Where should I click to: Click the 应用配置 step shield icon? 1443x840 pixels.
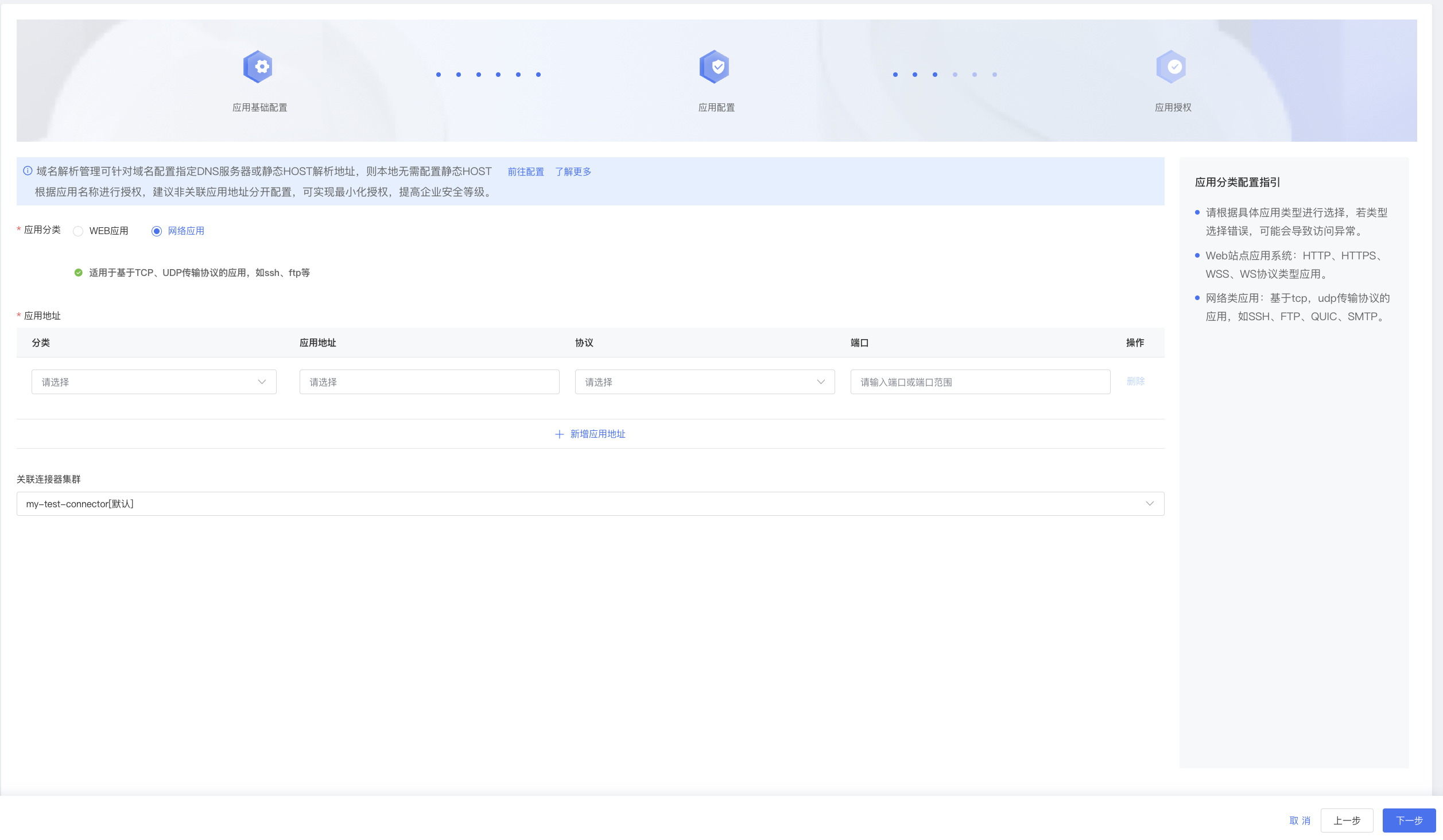point(715,67)
